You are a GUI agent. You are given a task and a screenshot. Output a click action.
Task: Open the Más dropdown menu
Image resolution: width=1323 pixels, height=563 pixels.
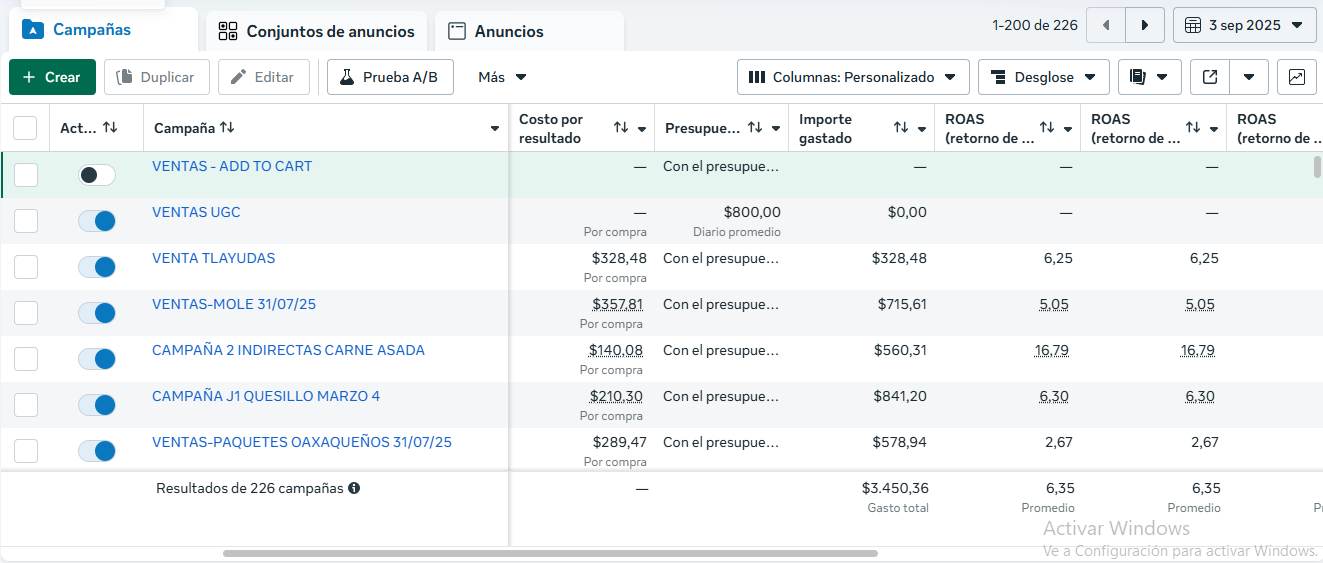tap(502, 77)
